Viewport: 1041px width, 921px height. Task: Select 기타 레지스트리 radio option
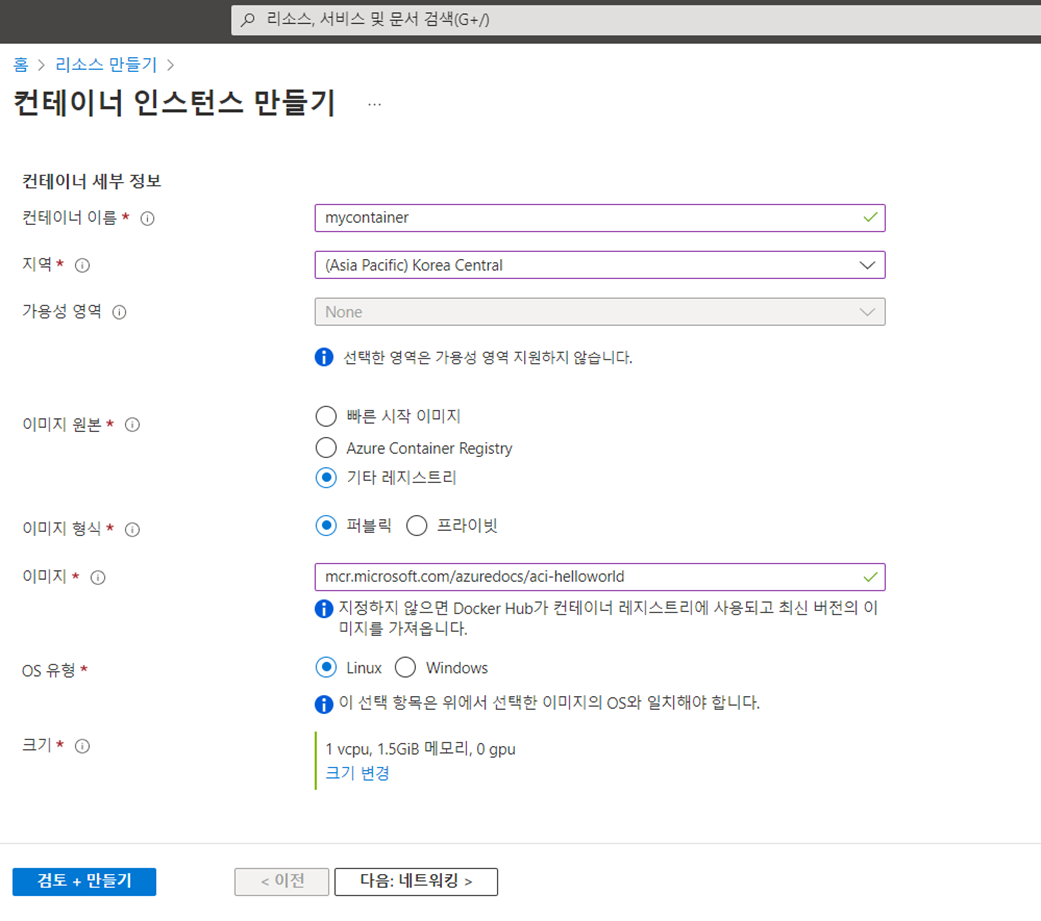click(326, 477)
